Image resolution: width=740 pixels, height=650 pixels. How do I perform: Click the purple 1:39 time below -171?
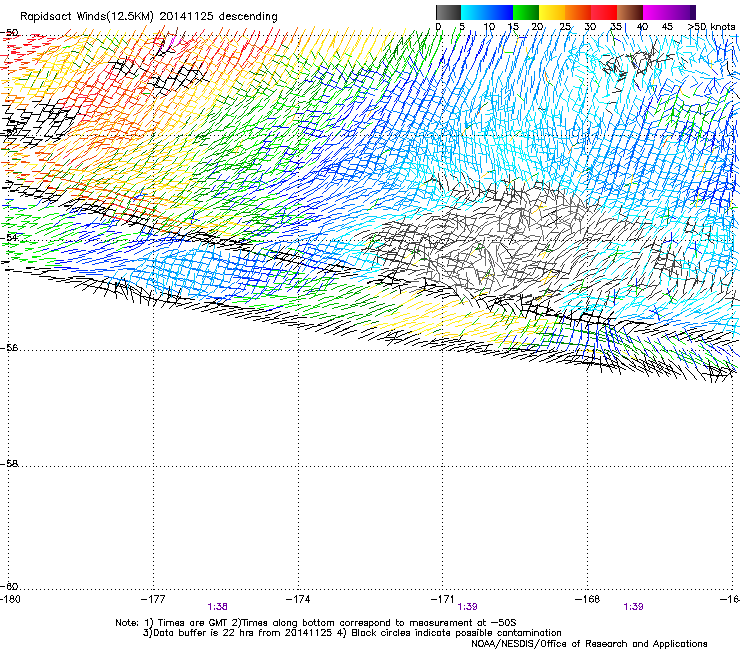pyautogui.click(x=468, y=607)
